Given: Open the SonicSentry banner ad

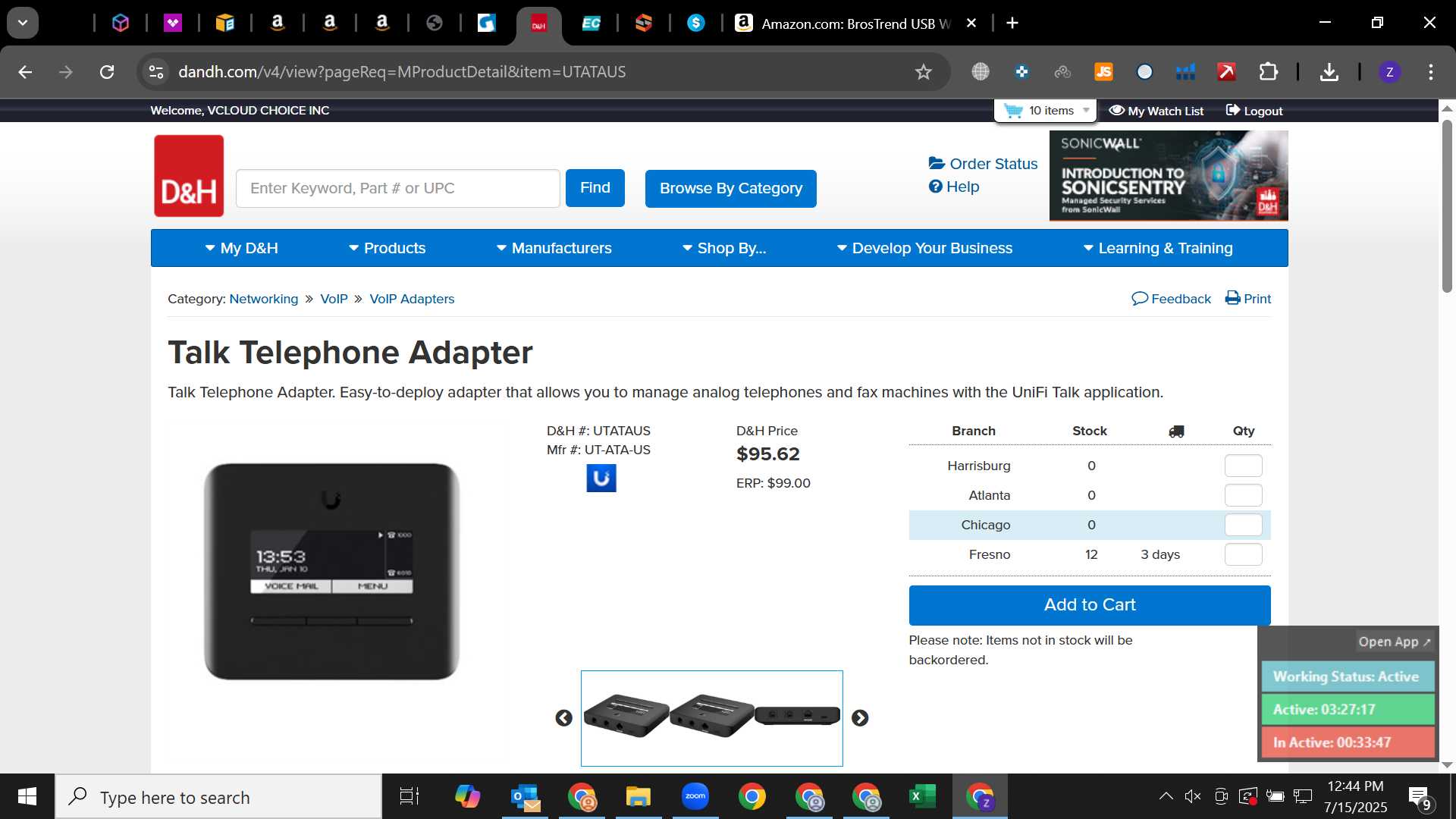Looking at the screenshot, I should 1169,176.
